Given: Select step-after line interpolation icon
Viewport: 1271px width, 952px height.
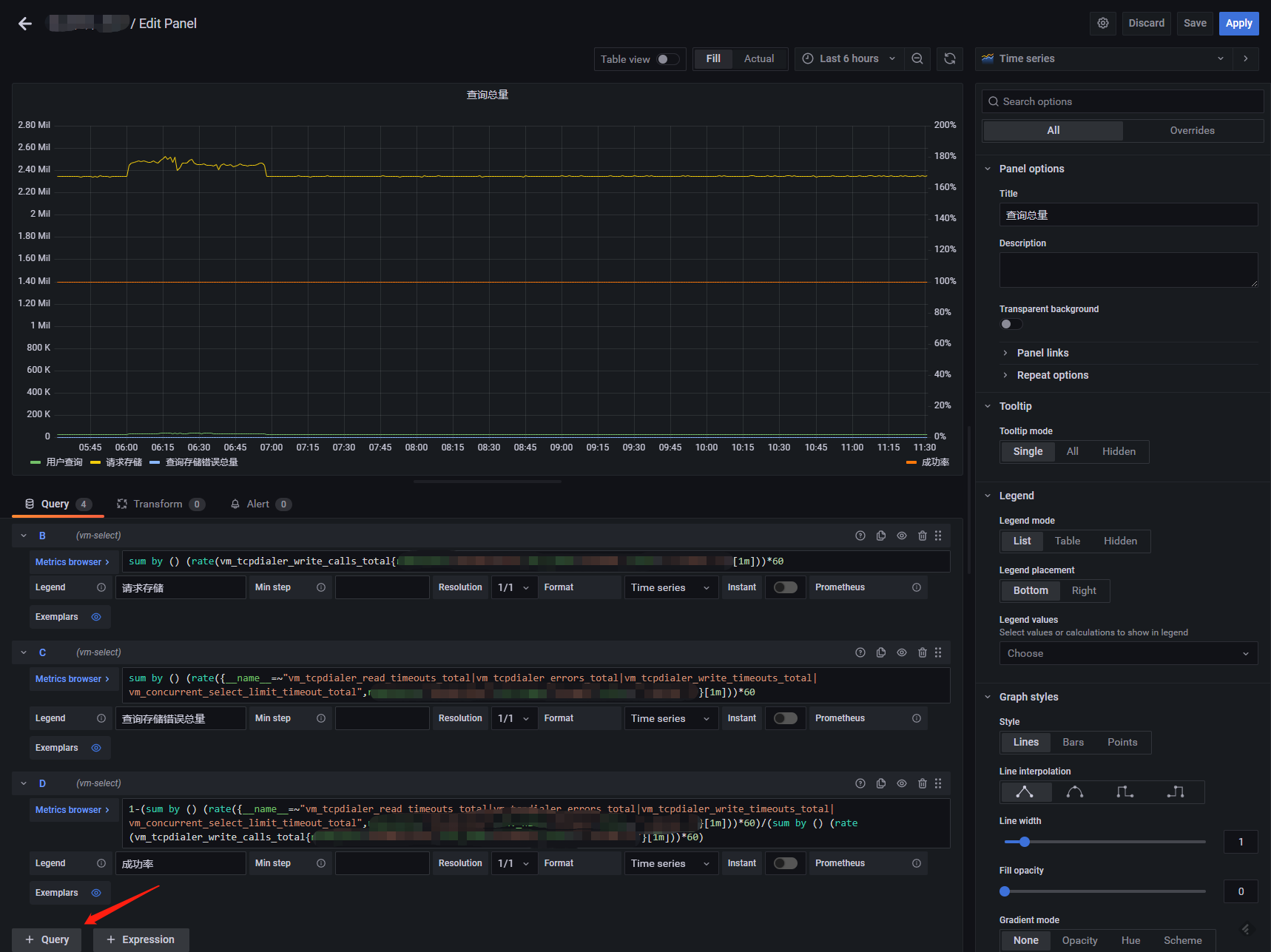Looking at the screenshot, I should coord(1176,792).
